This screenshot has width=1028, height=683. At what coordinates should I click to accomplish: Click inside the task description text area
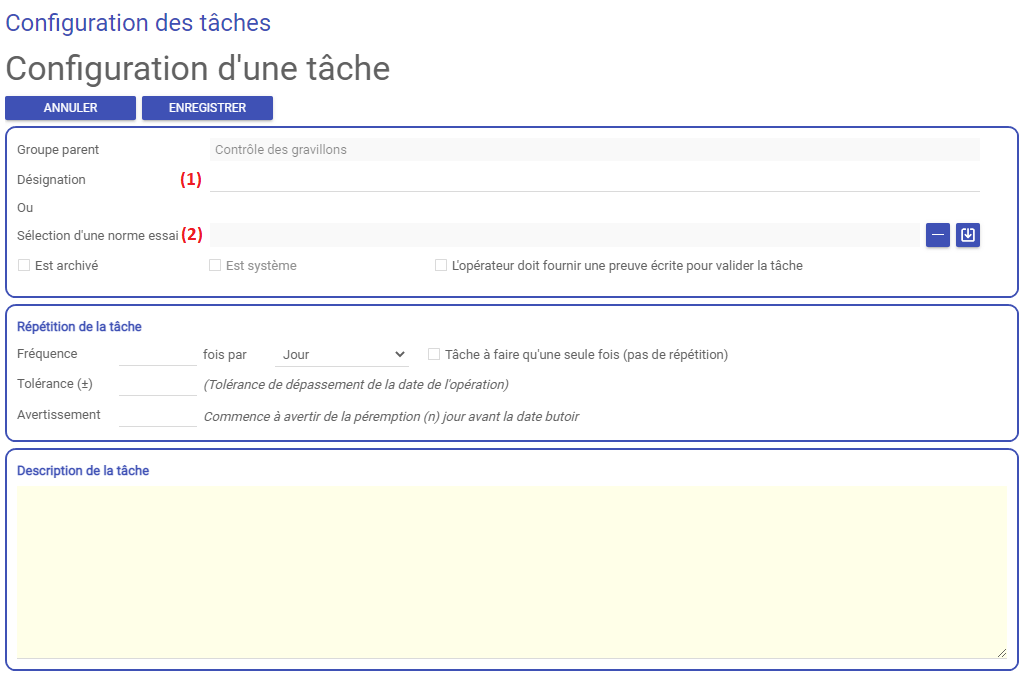click(511, 572)
